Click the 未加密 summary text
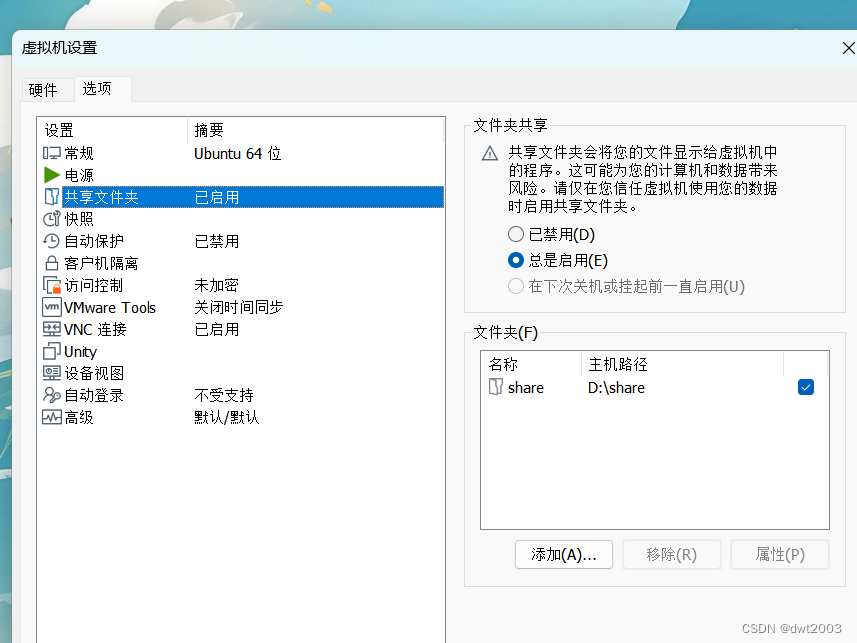Screen dimensions: 857x643 point(216,285)
